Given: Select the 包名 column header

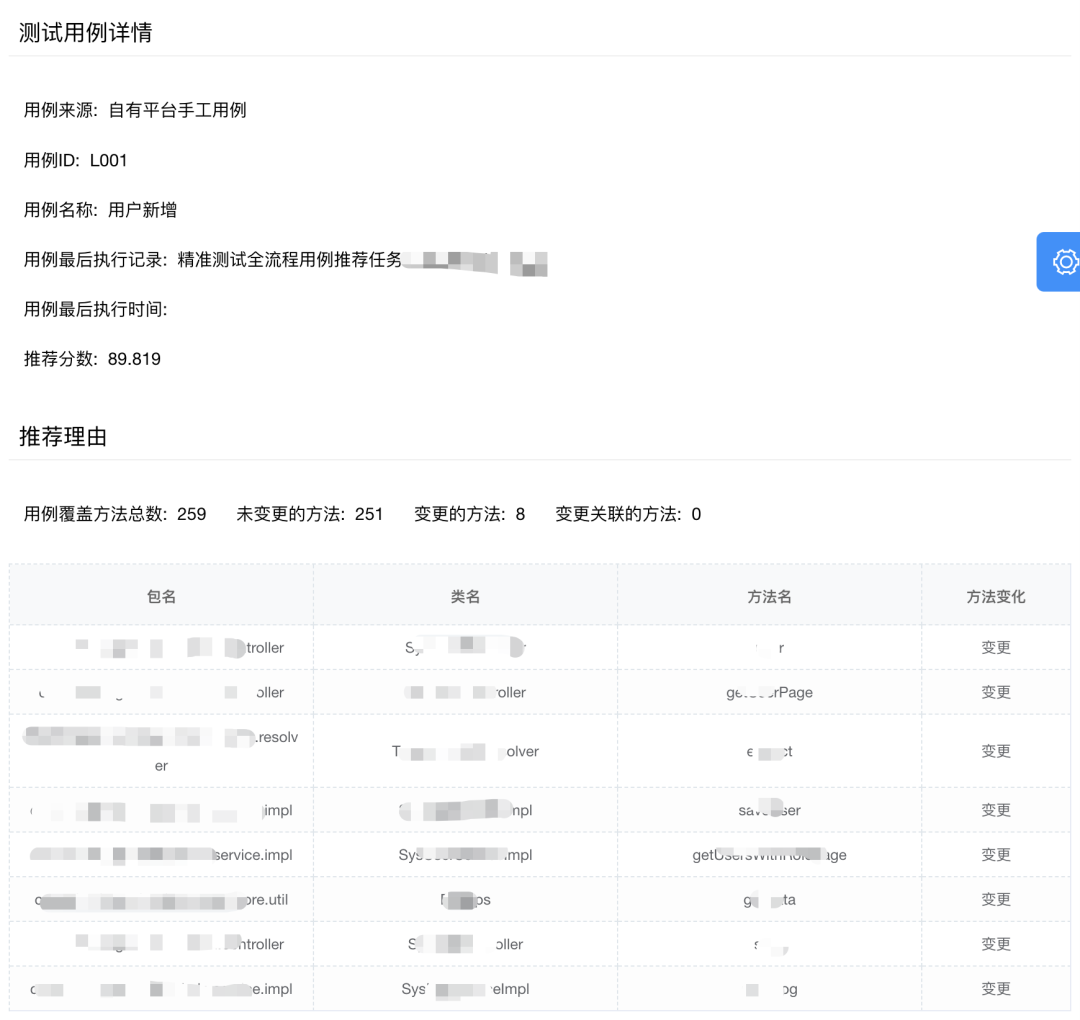Looking at the screenshot, I should [x=160, y=595].
